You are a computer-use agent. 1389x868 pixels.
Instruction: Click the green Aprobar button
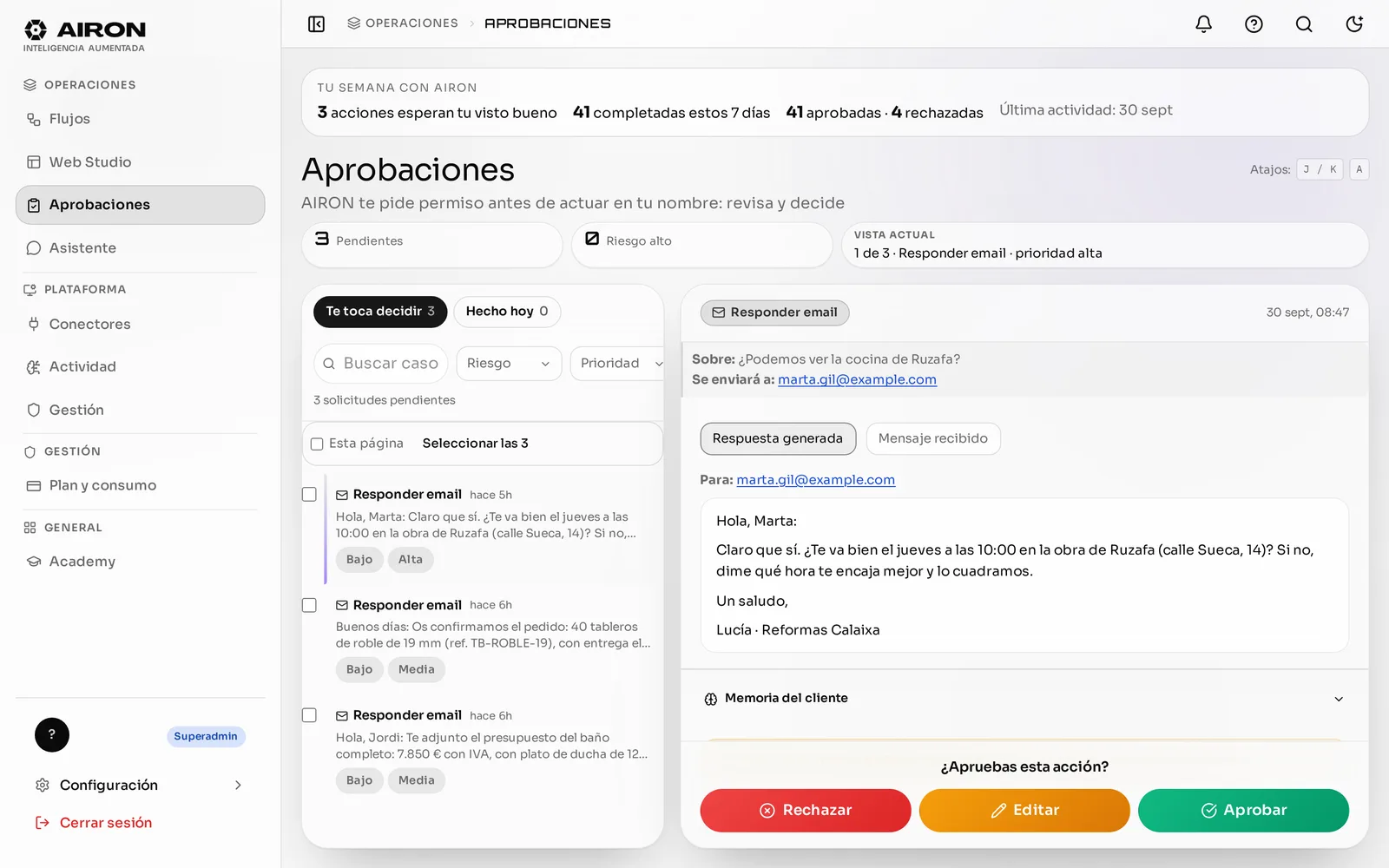tap(1243, 811)
